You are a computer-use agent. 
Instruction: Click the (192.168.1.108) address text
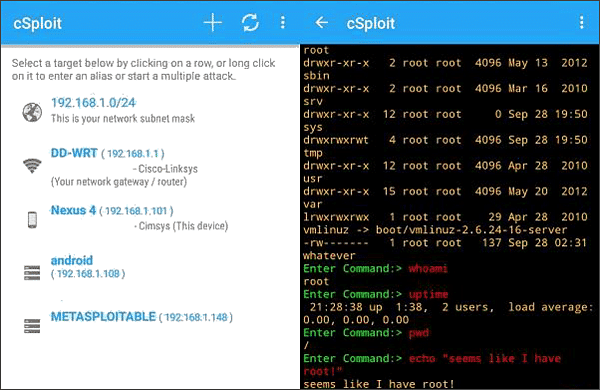coord(88,274)
